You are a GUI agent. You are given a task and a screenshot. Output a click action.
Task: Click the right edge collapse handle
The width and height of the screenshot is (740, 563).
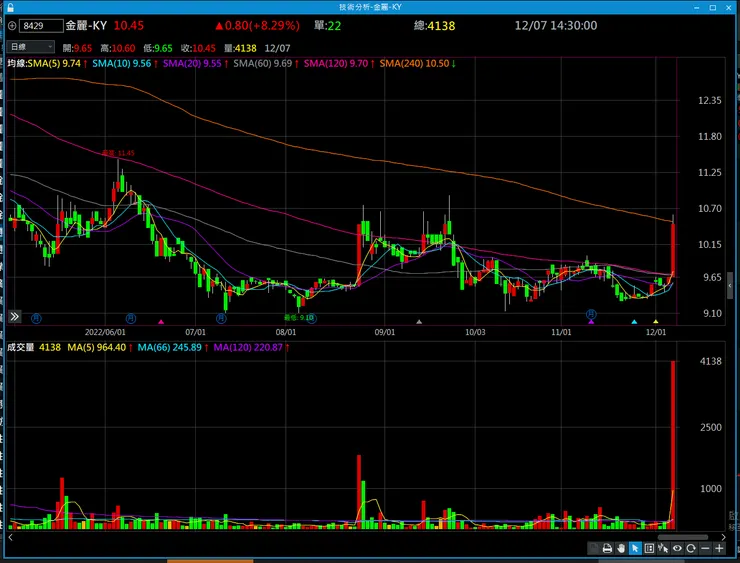730,285
